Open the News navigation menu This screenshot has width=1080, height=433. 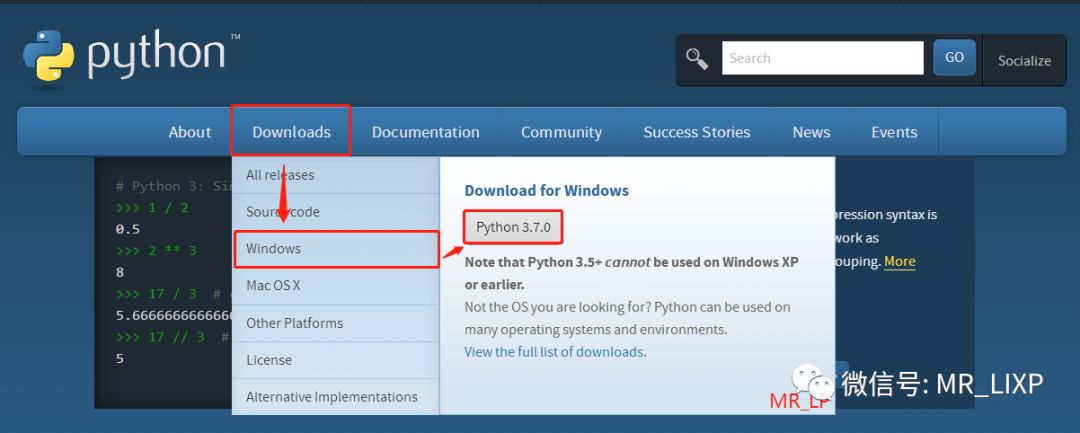pyautogui.click(x=811, y=132)
